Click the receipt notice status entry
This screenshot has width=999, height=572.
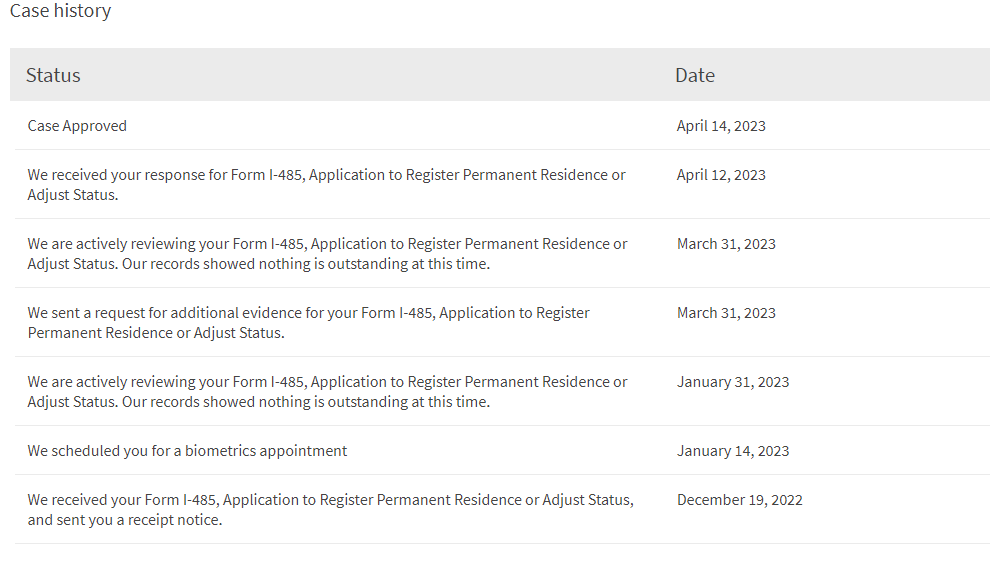coord(331,510)
